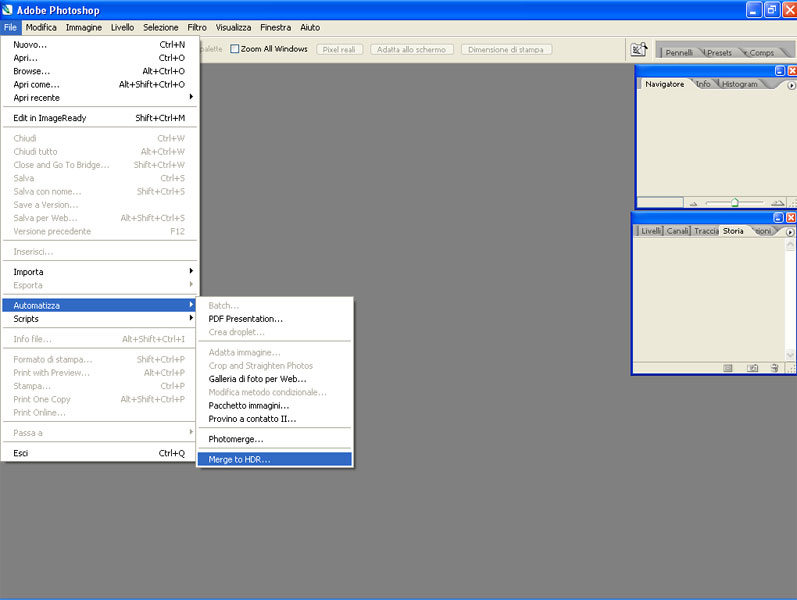Click the Storia panel scroll-down arrow

click(x=790, y=354)
